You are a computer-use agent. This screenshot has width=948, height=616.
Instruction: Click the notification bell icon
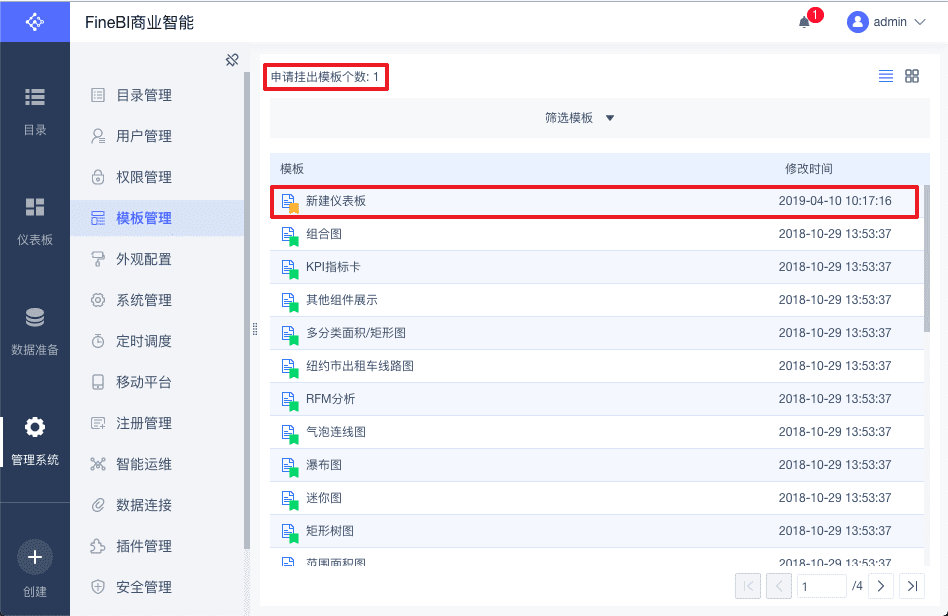pyautogui.click(x=805, y=22)
